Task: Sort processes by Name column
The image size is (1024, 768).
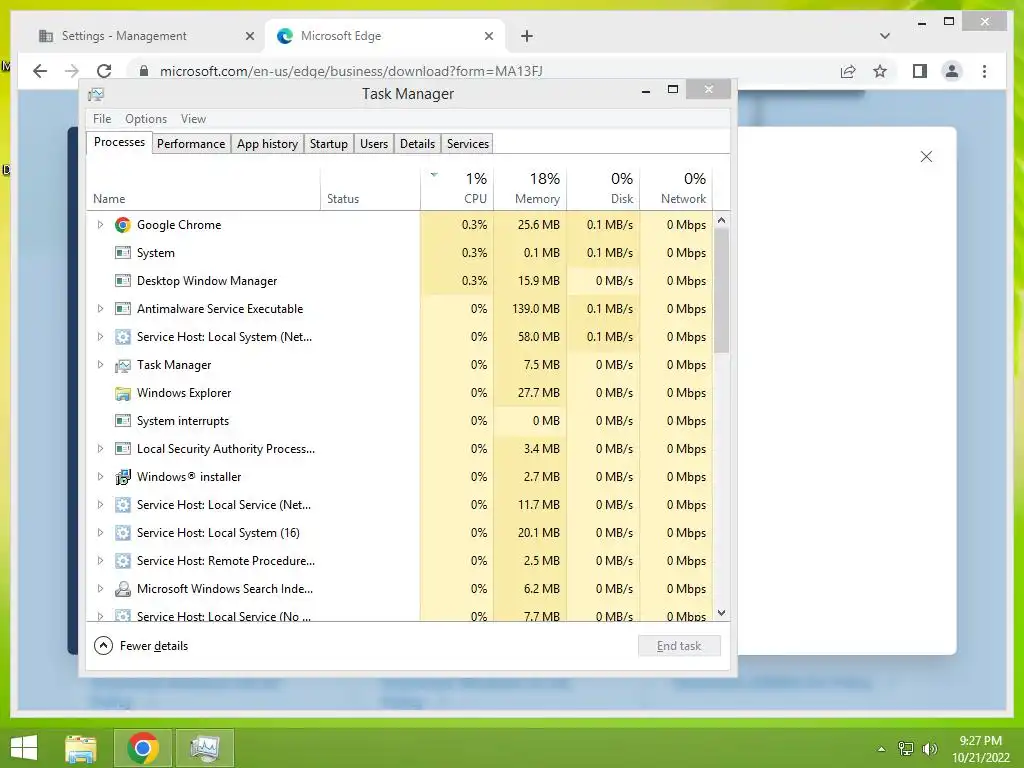Action: tap(203, 189)
